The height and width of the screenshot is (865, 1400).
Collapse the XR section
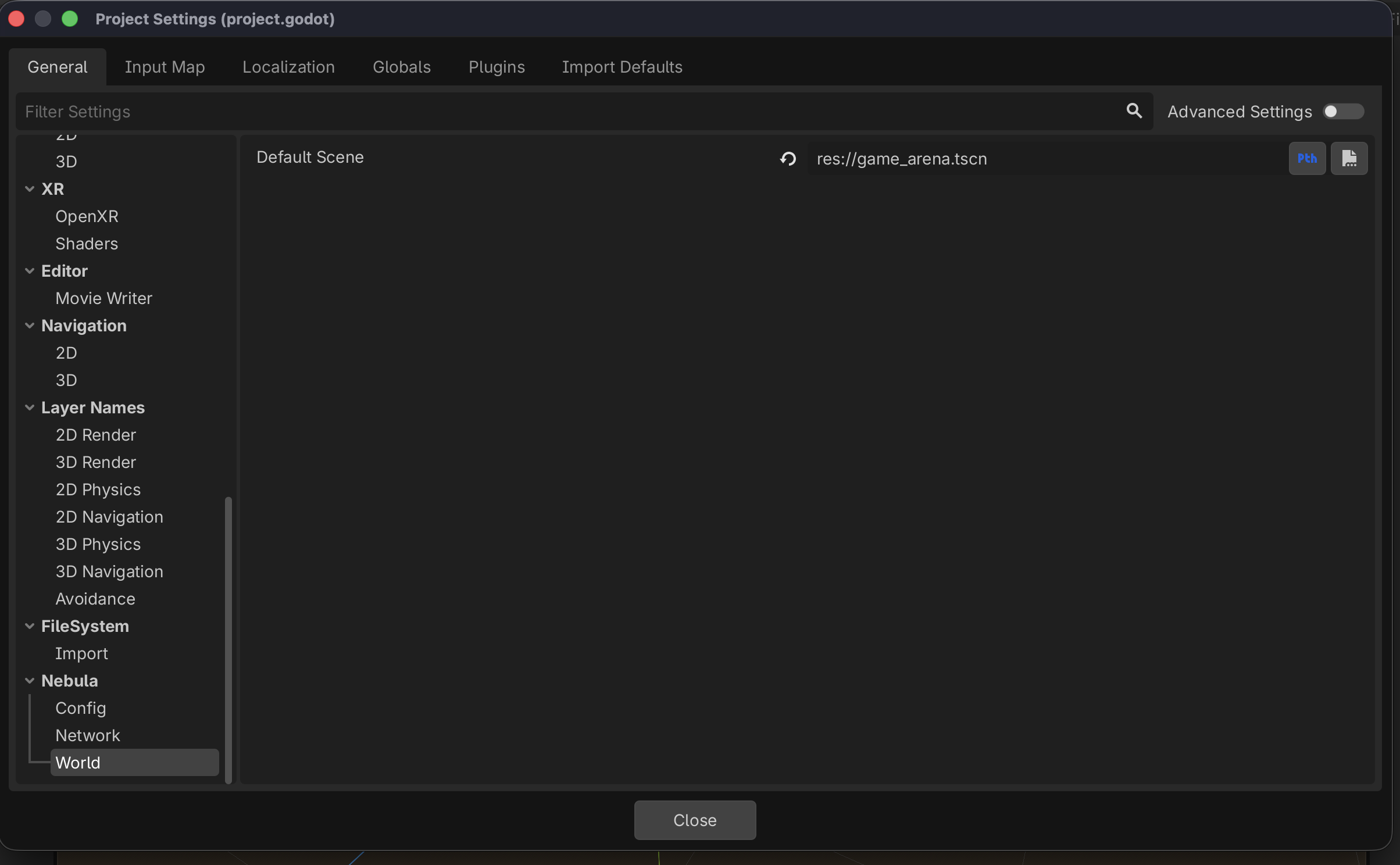(30, 189)
